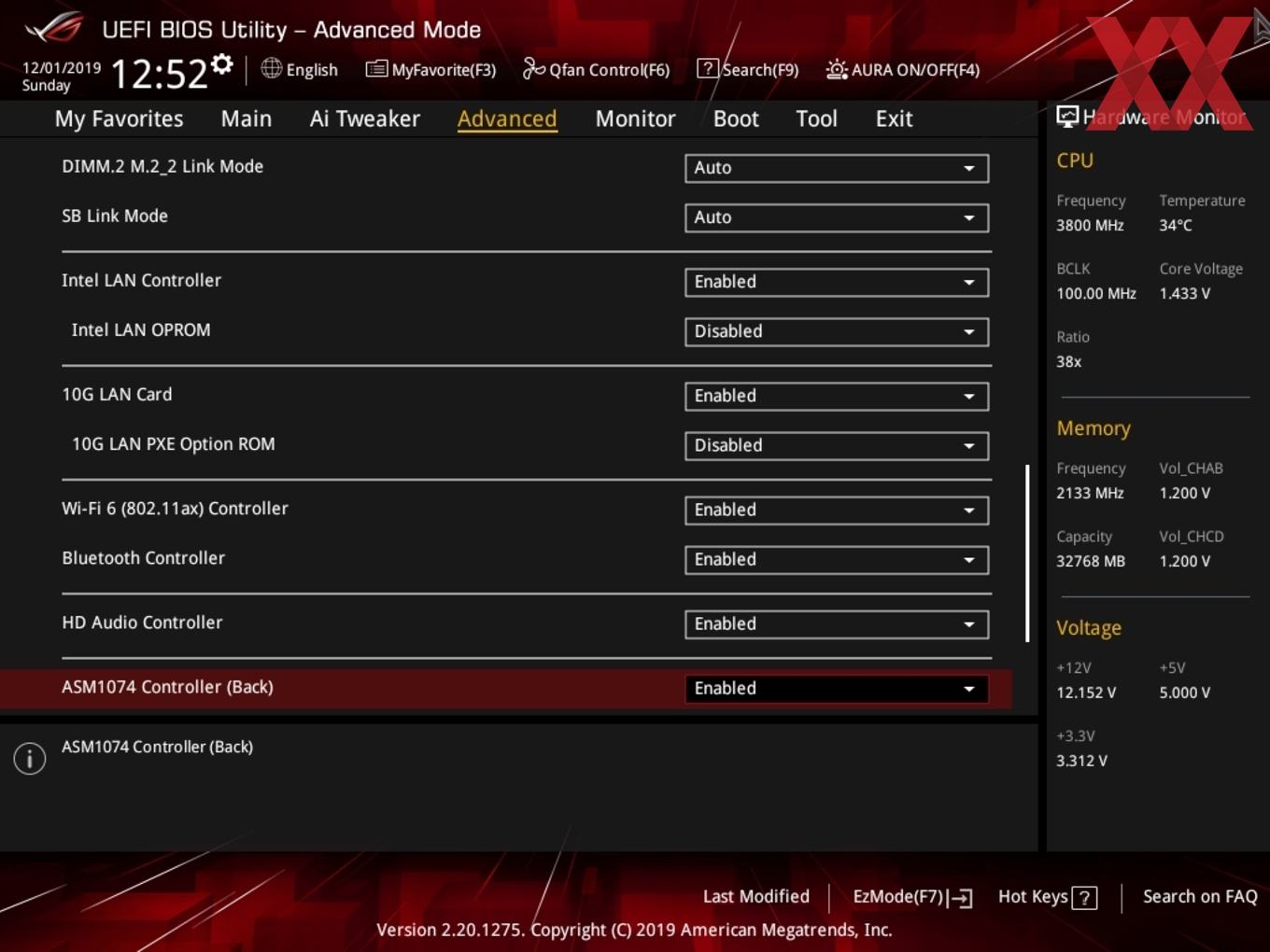Open clock settings gear icon
This screenshot has height=952, width=1270.
tap(222, 64)
